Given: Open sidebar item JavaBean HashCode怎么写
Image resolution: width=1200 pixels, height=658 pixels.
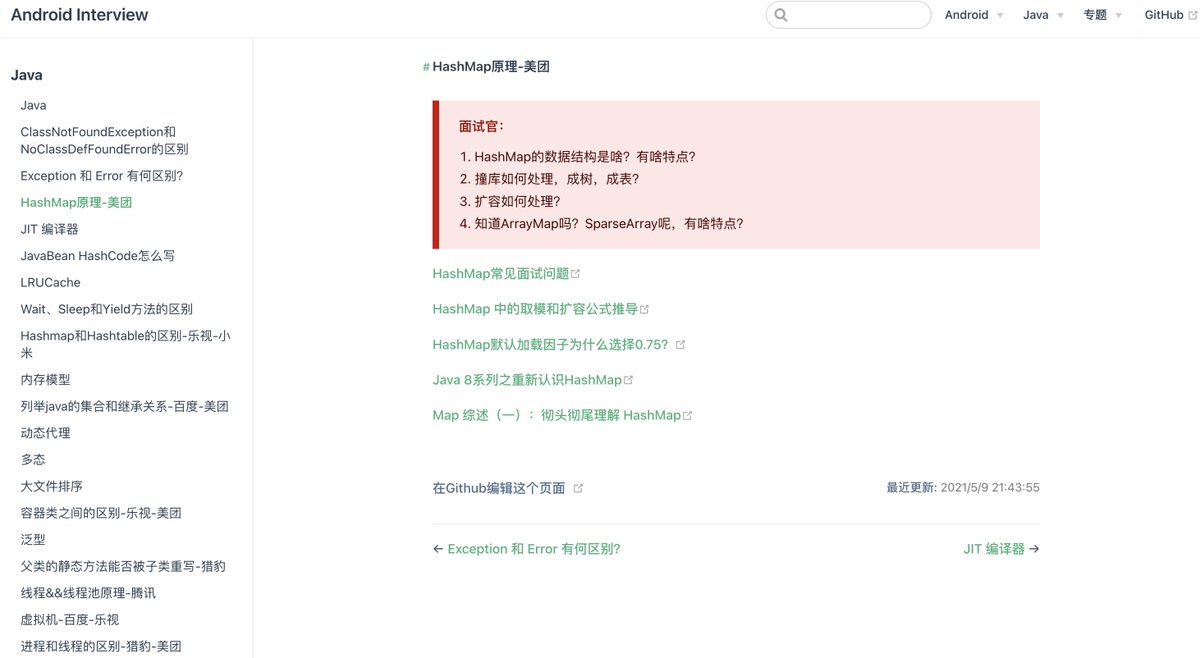Looking at the screenshot, I should [x=98, y=256].
